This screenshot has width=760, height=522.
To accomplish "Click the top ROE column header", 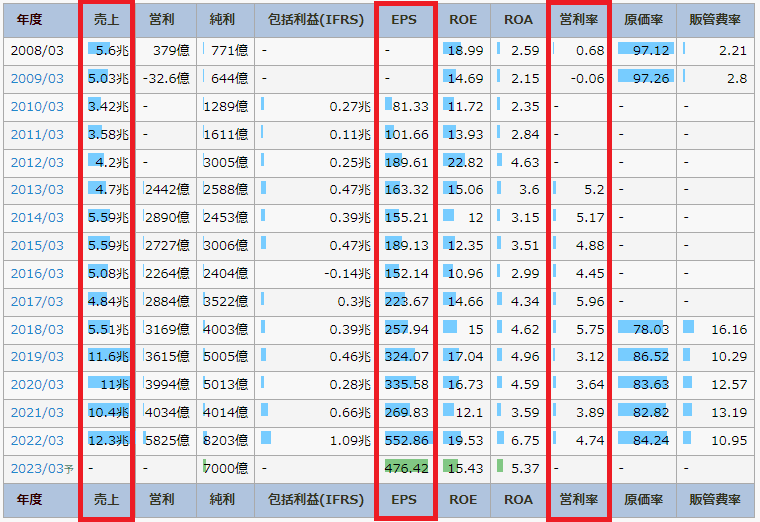I will [x=462, y=20].
